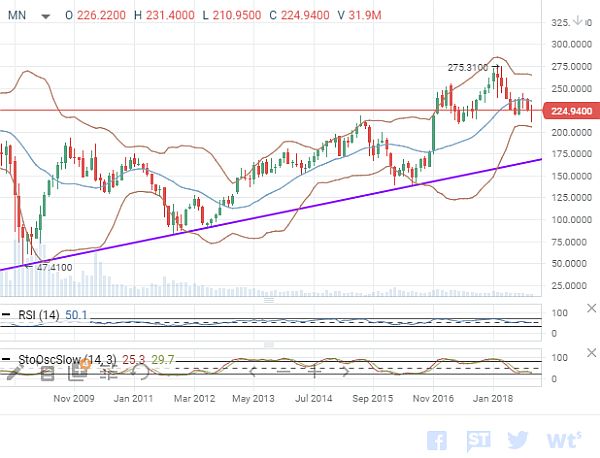Click the stochastic value 25.3

coord(134,360)
